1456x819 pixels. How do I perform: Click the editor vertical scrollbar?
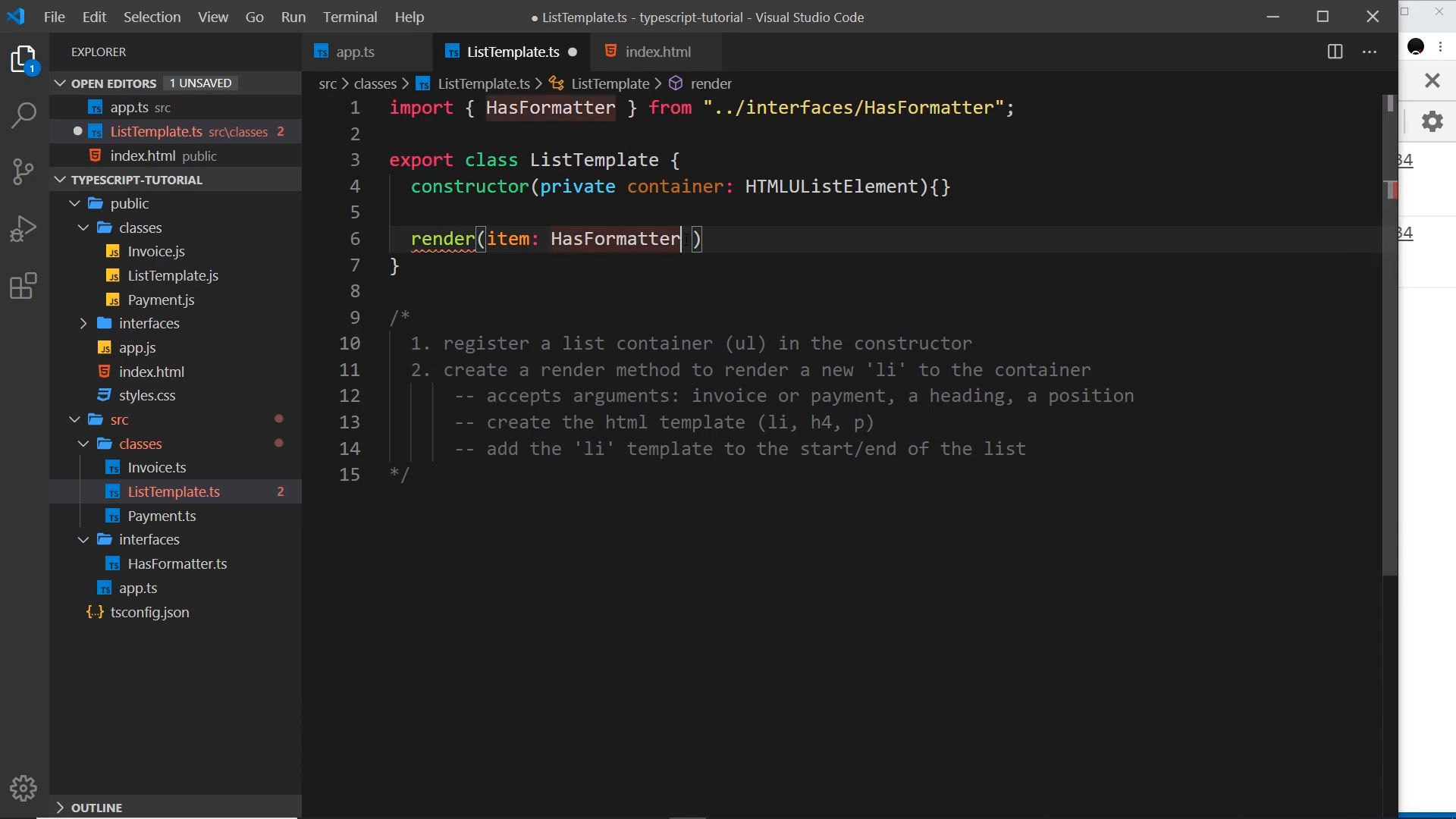coord(1389,334)
